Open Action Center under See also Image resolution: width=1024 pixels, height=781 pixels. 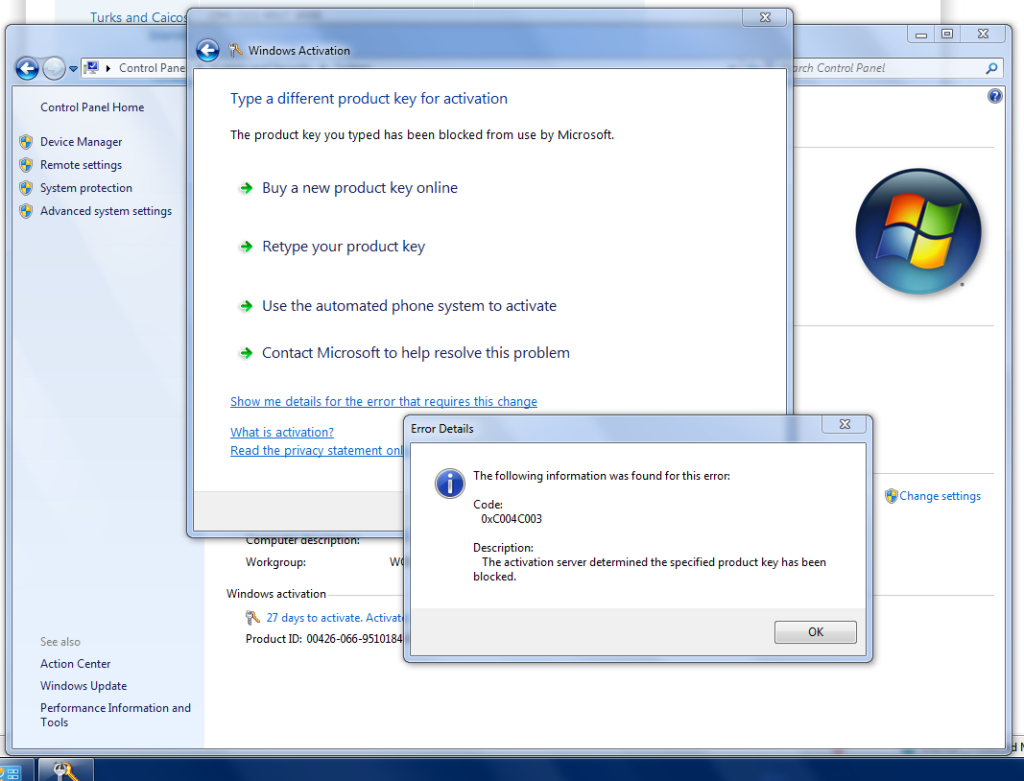[75, 663]
